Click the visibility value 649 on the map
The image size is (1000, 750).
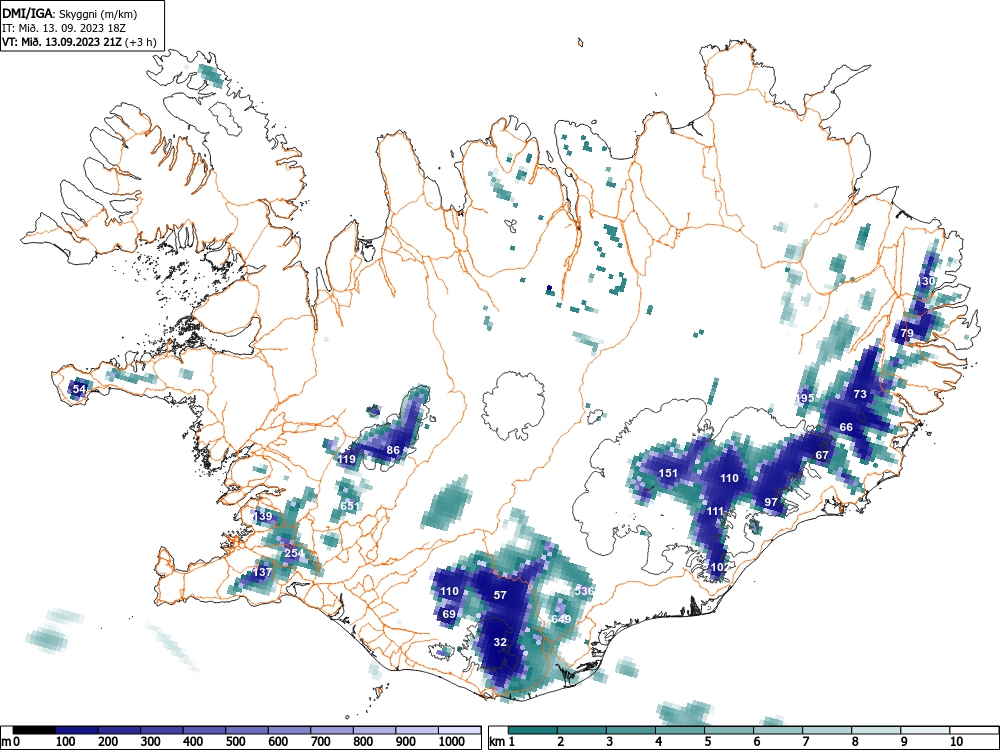(x=561, y=619)
